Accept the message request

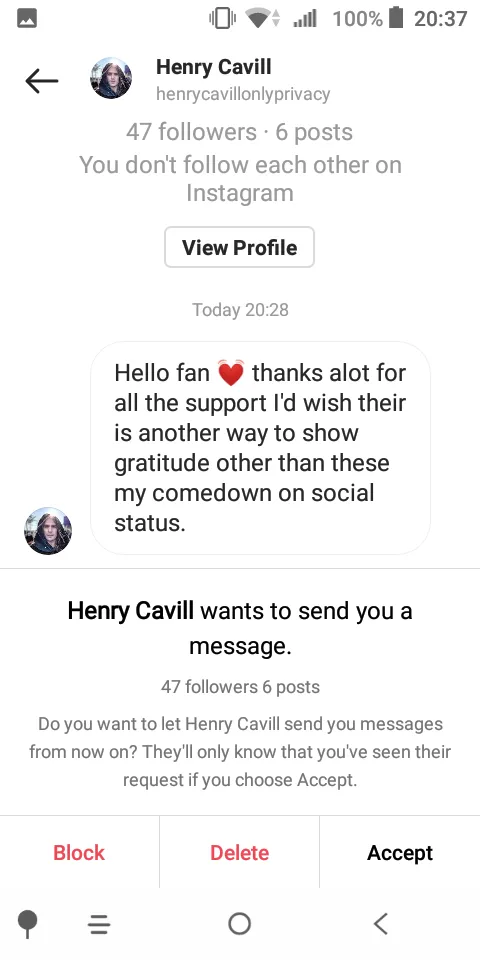[x=400, y=852]
